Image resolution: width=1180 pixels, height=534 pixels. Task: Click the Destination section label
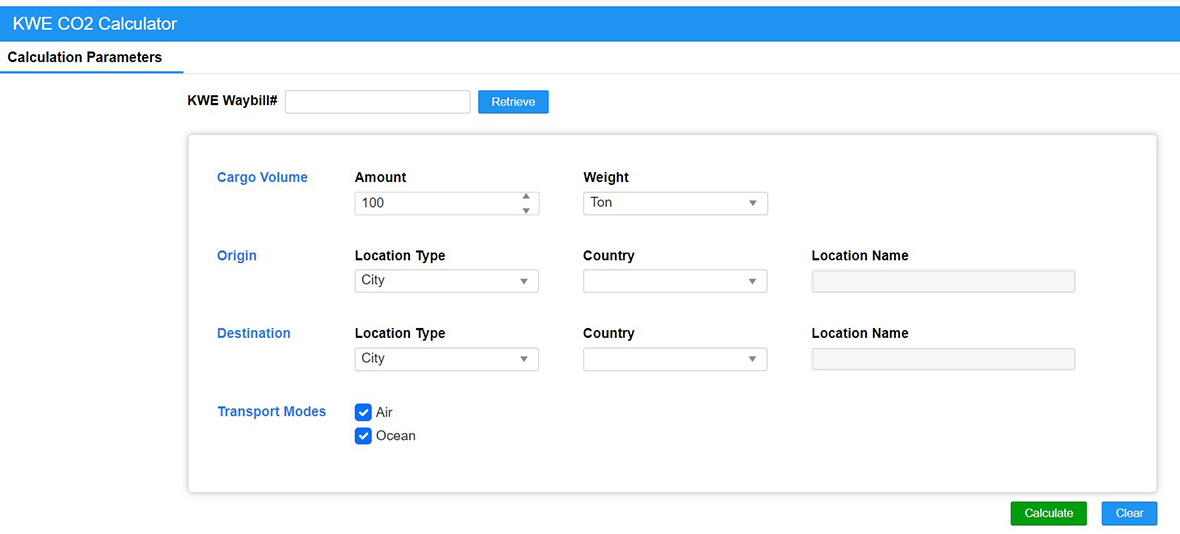[x=254, y=333]
